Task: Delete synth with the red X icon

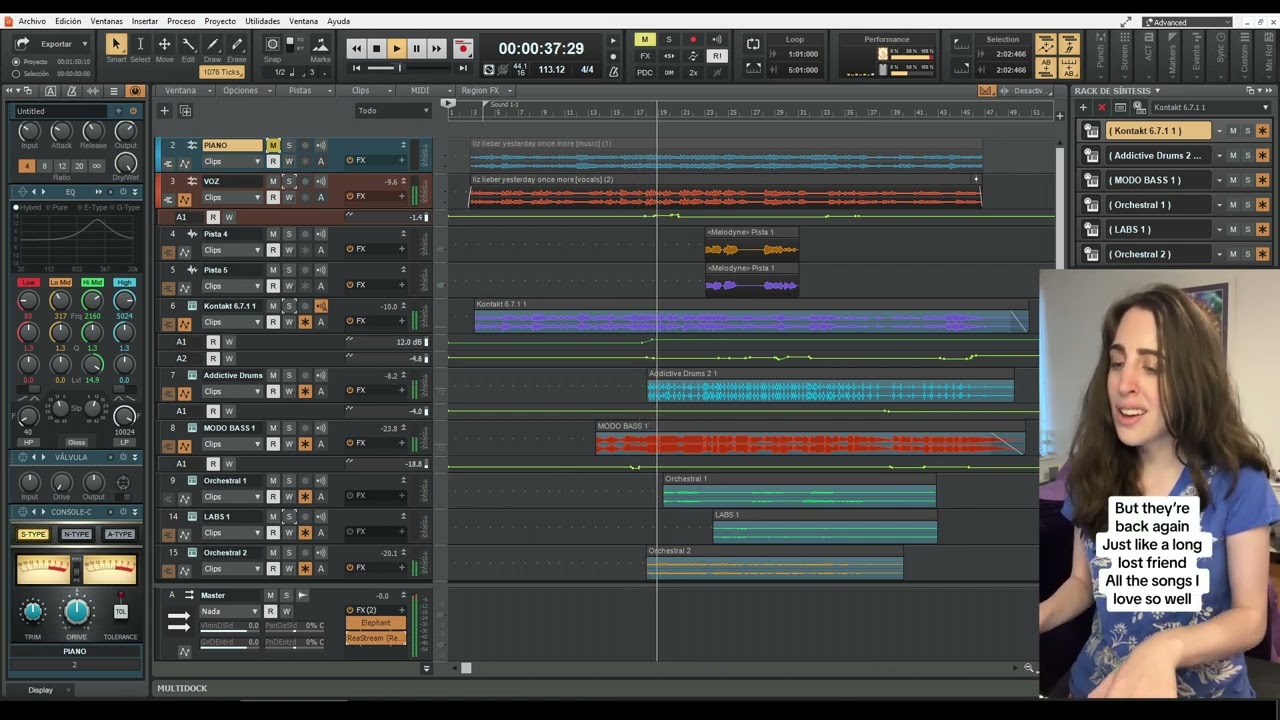Action: tap(1102, 107)
